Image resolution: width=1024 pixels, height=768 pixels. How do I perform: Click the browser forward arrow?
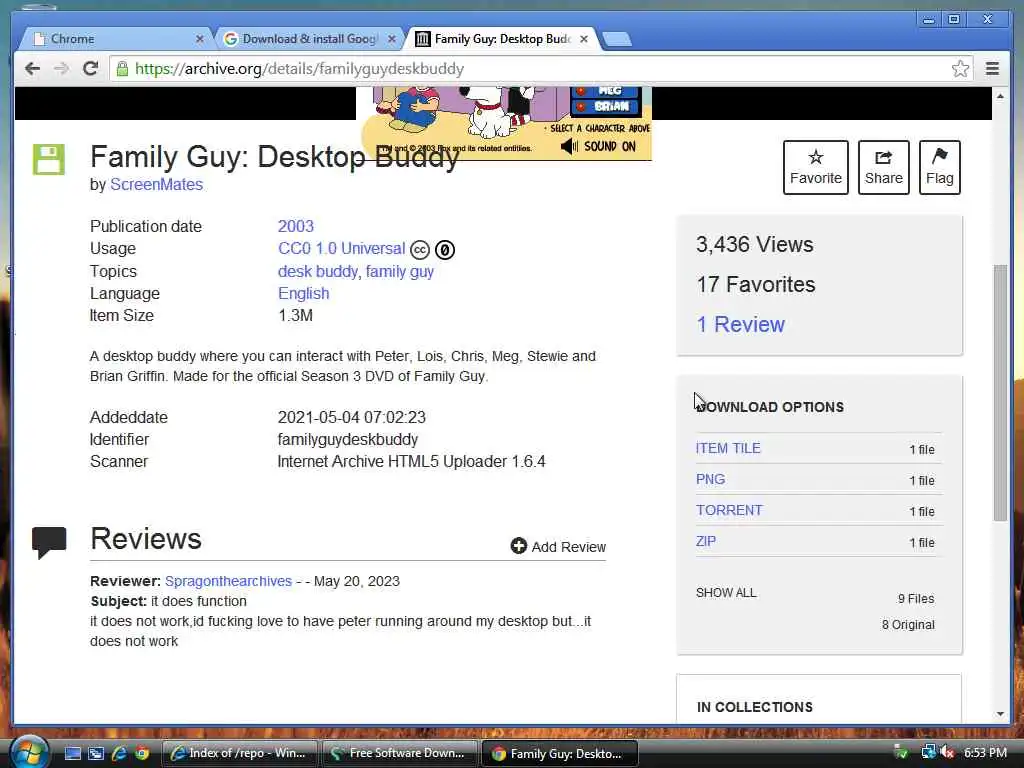61,69
